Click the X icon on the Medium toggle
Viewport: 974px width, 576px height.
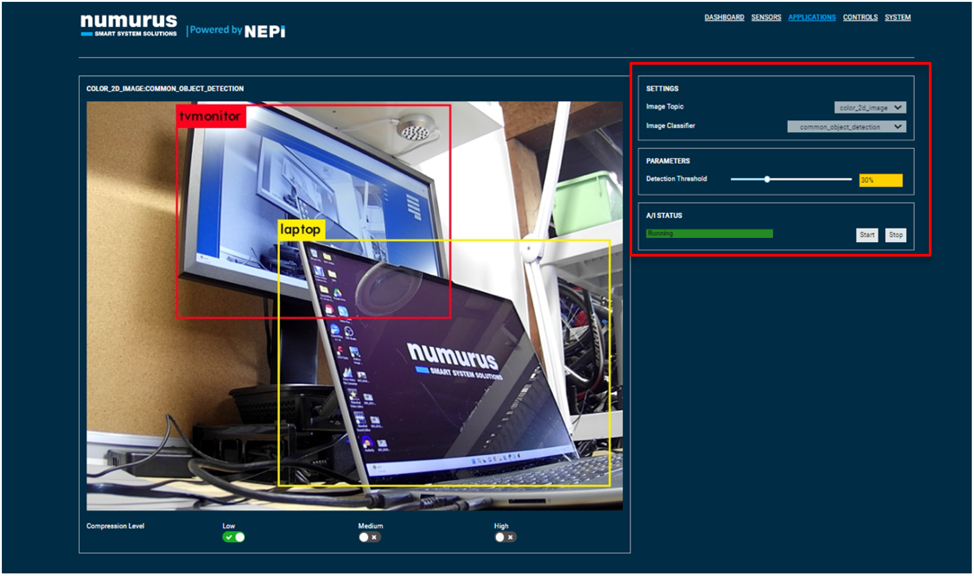coord(376,537)
